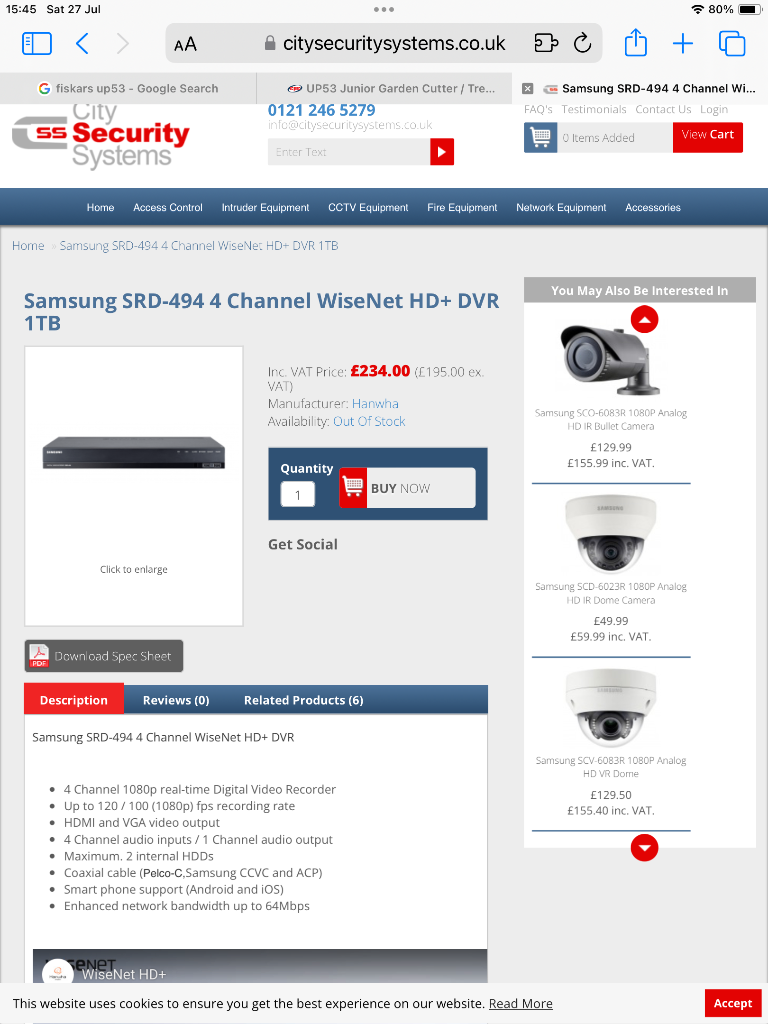Submit search with red arrow button
The image size is (768, 1024).
pos(442,152)
